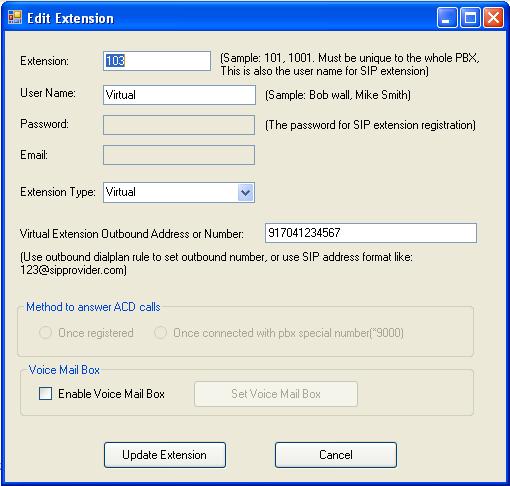
Task: Click the Voice Mail Box group label
Action: (x=64, y=370)
